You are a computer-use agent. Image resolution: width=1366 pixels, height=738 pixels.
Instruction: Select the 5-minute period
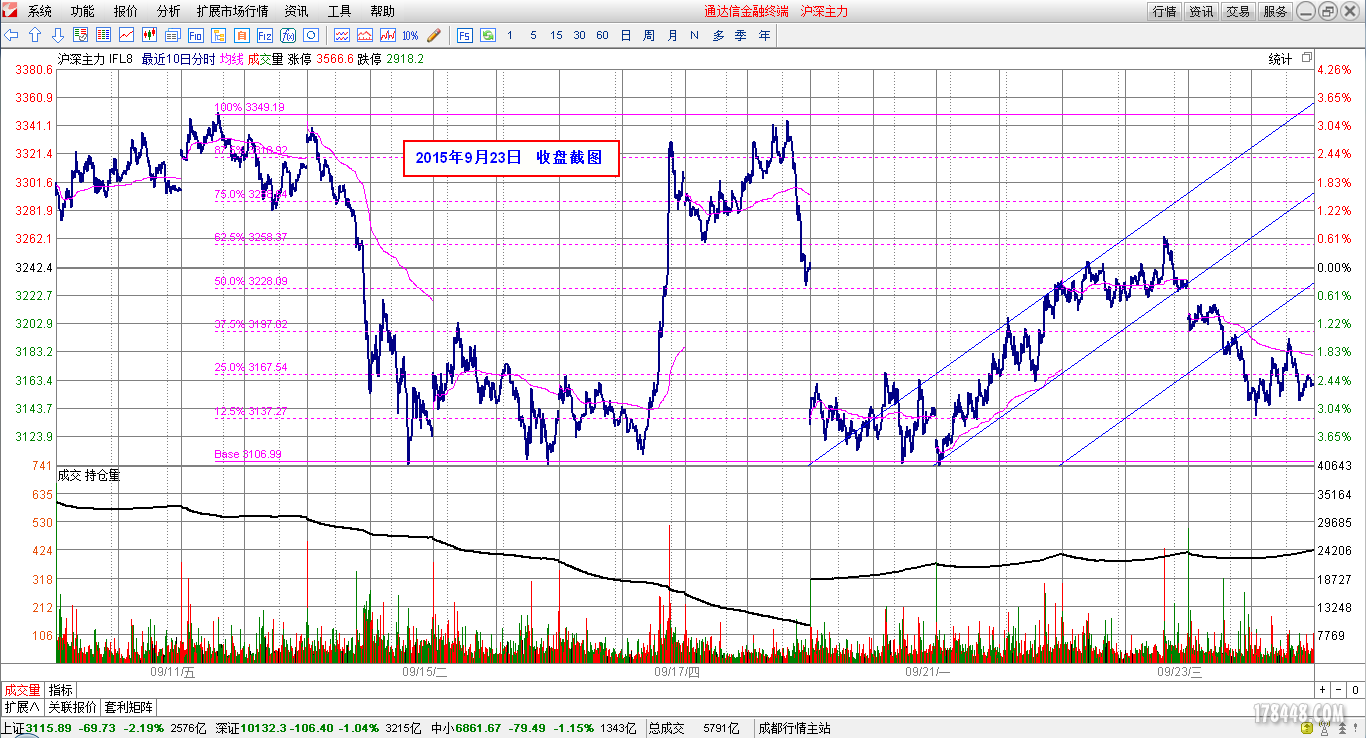[533, 35]
